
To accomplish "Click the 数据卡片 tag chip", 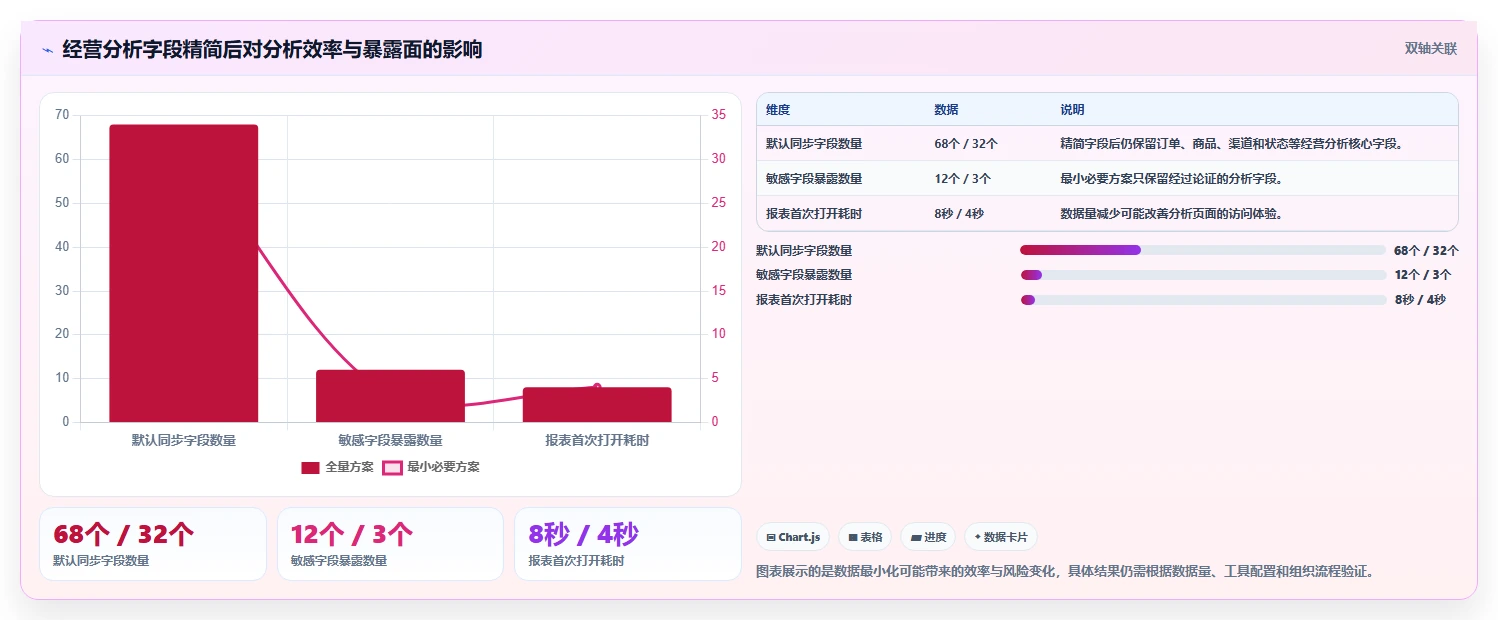I will [1001, 537].
